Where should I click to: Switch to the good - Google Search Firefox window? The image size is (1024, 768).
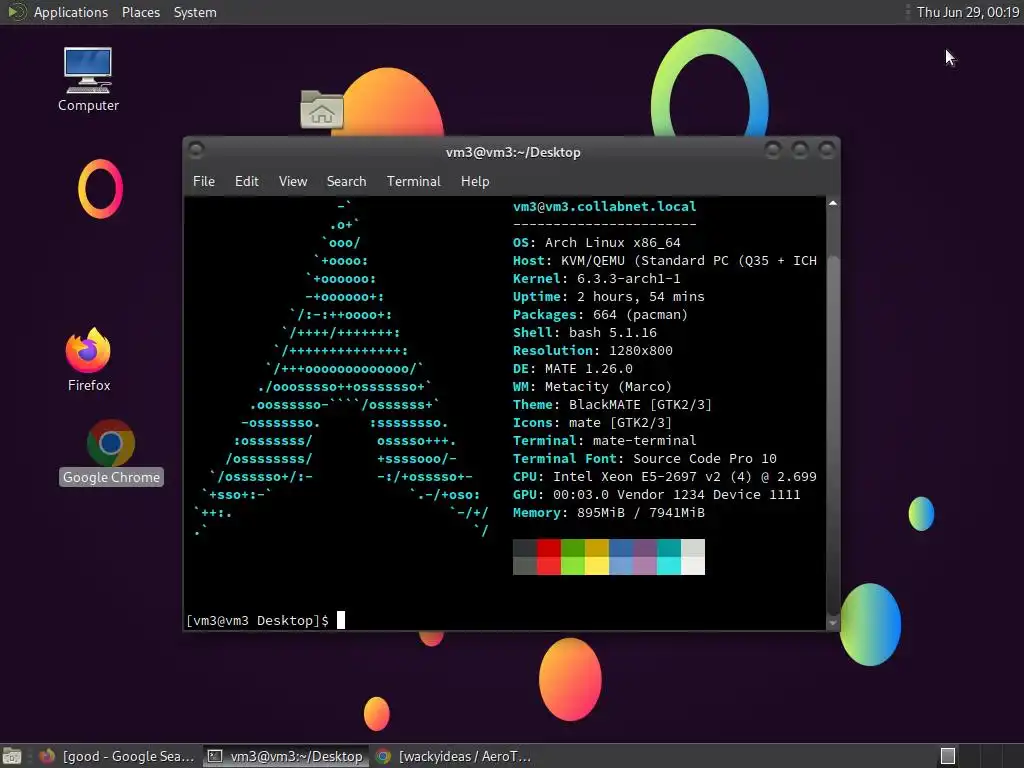[117, 756]
